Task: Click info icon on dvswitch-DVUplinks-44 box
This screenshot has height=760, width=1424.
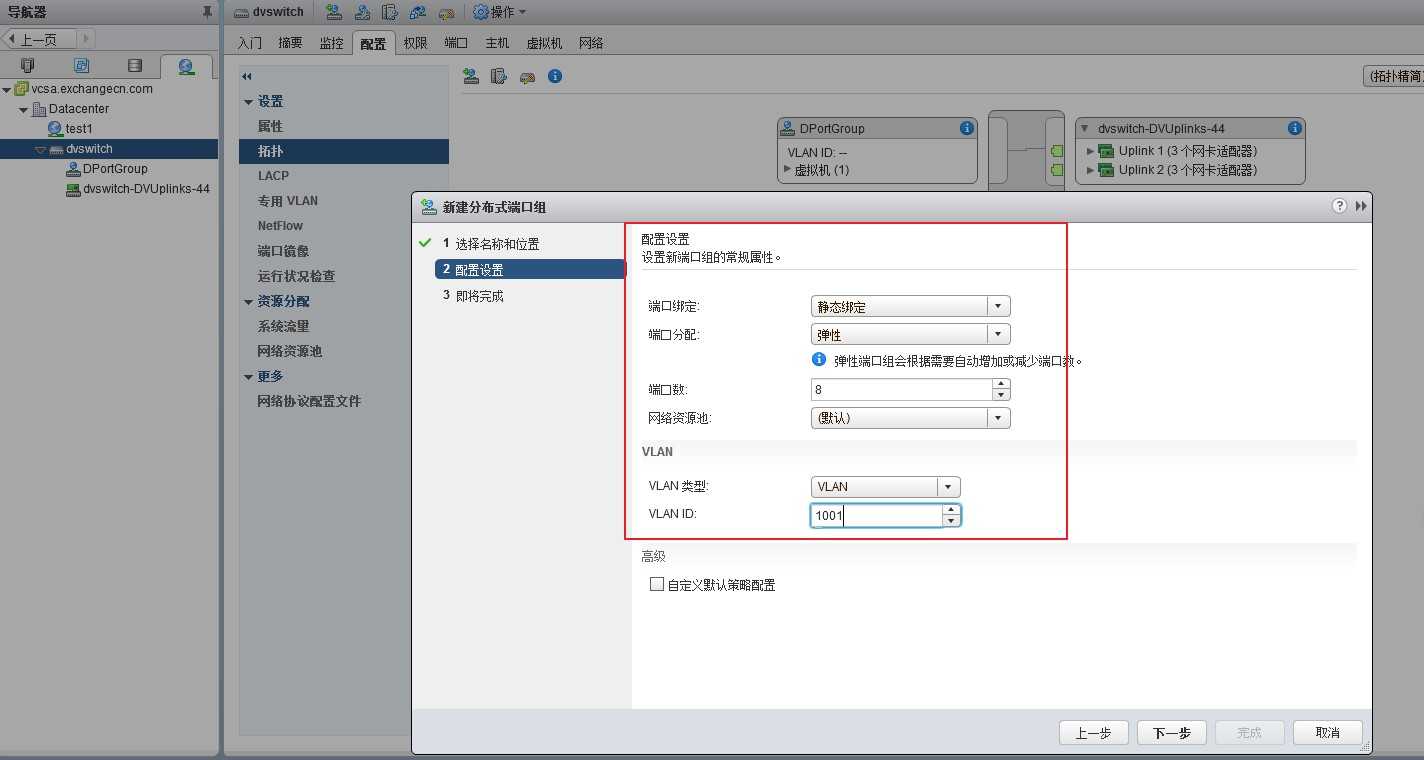Action: click(x=1294, y=128)
